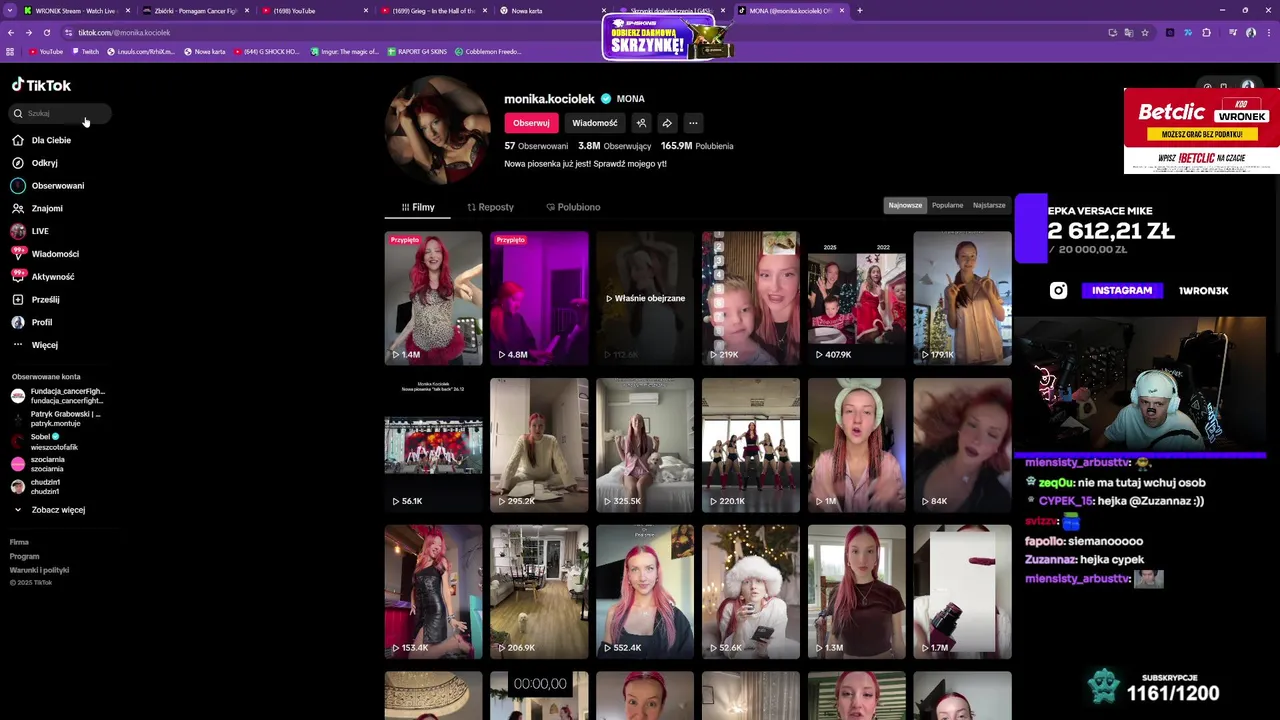Open szociarnia followed account
This screenshot has height=720, width=1280.
coord(38,464)
